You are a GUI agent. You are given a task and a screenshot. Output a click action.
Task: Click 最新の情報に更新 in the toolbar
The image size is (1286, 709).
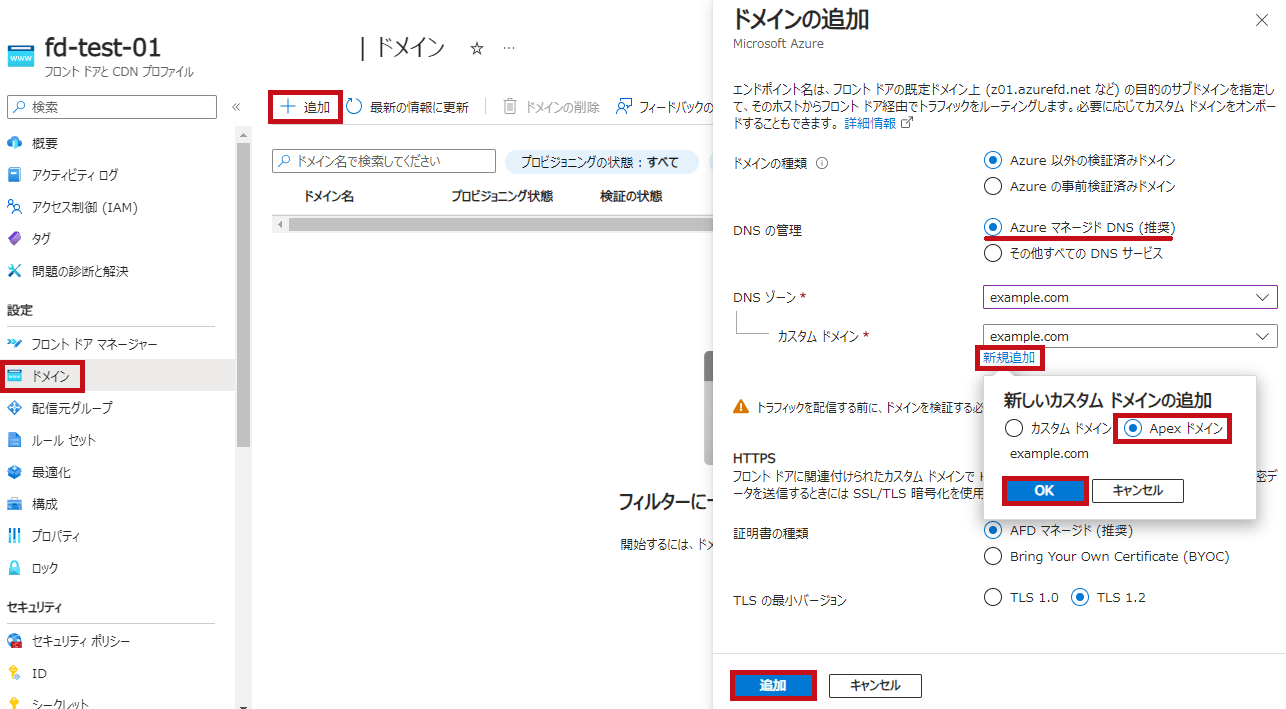407,107
